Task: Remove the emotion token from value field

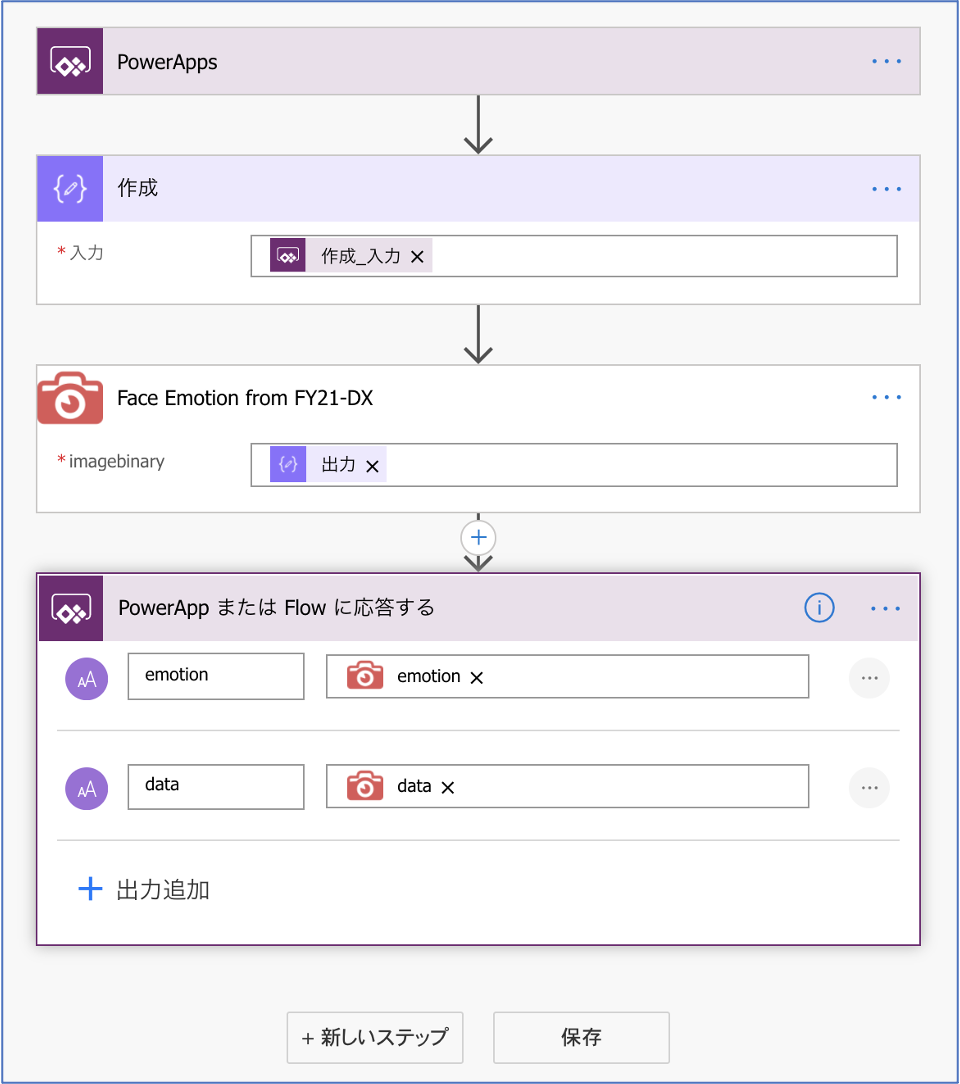Action: [477, 678]
